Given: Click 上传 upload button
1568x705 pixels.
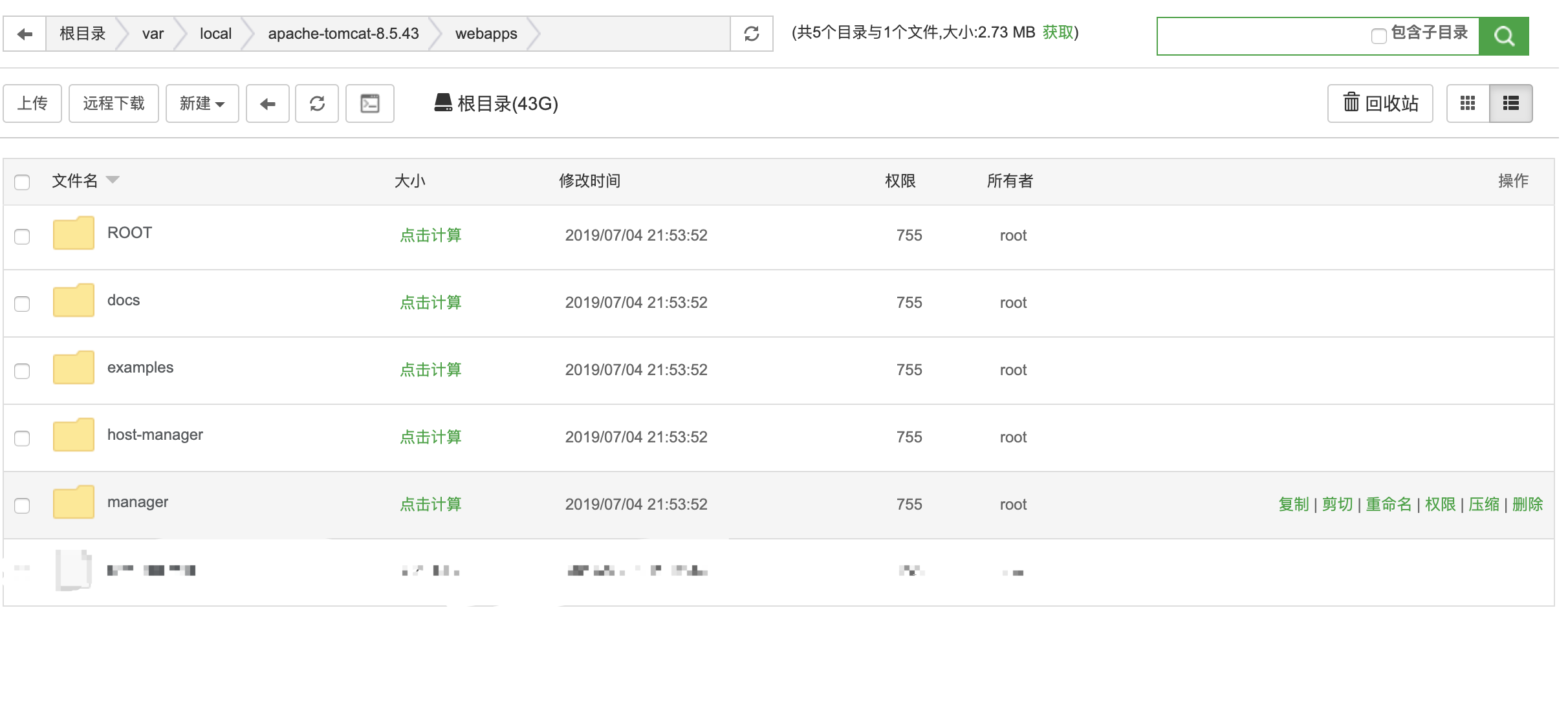Looking at the screenshot, I should click(32, 103).
